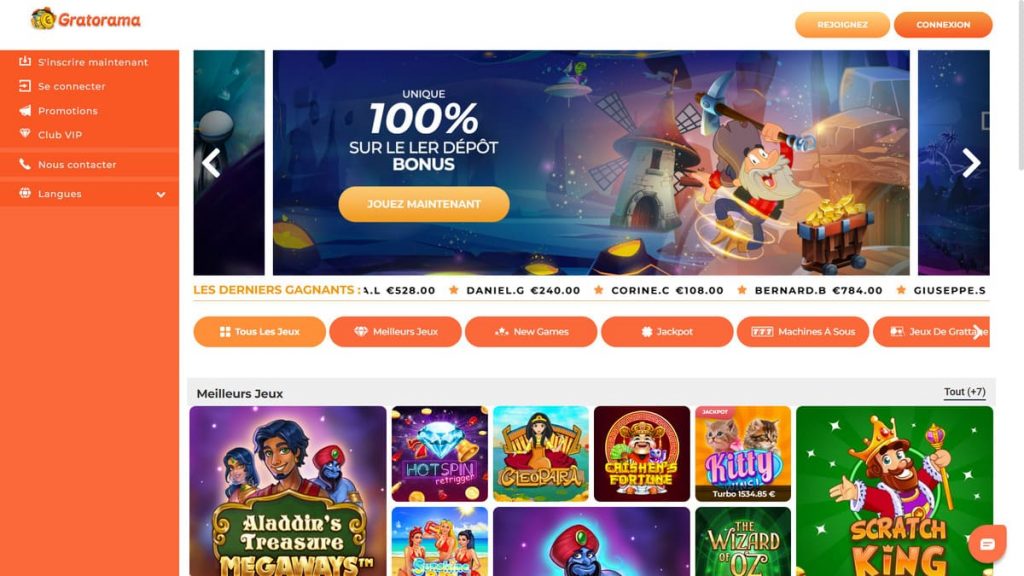Click the Gratorama logo
Viewport: 1024px width, 576px height.
coord(86,20)
